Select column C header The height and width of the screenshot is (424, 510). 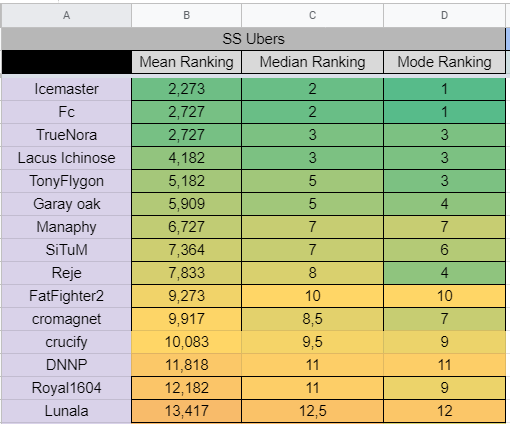pos(312,15)
